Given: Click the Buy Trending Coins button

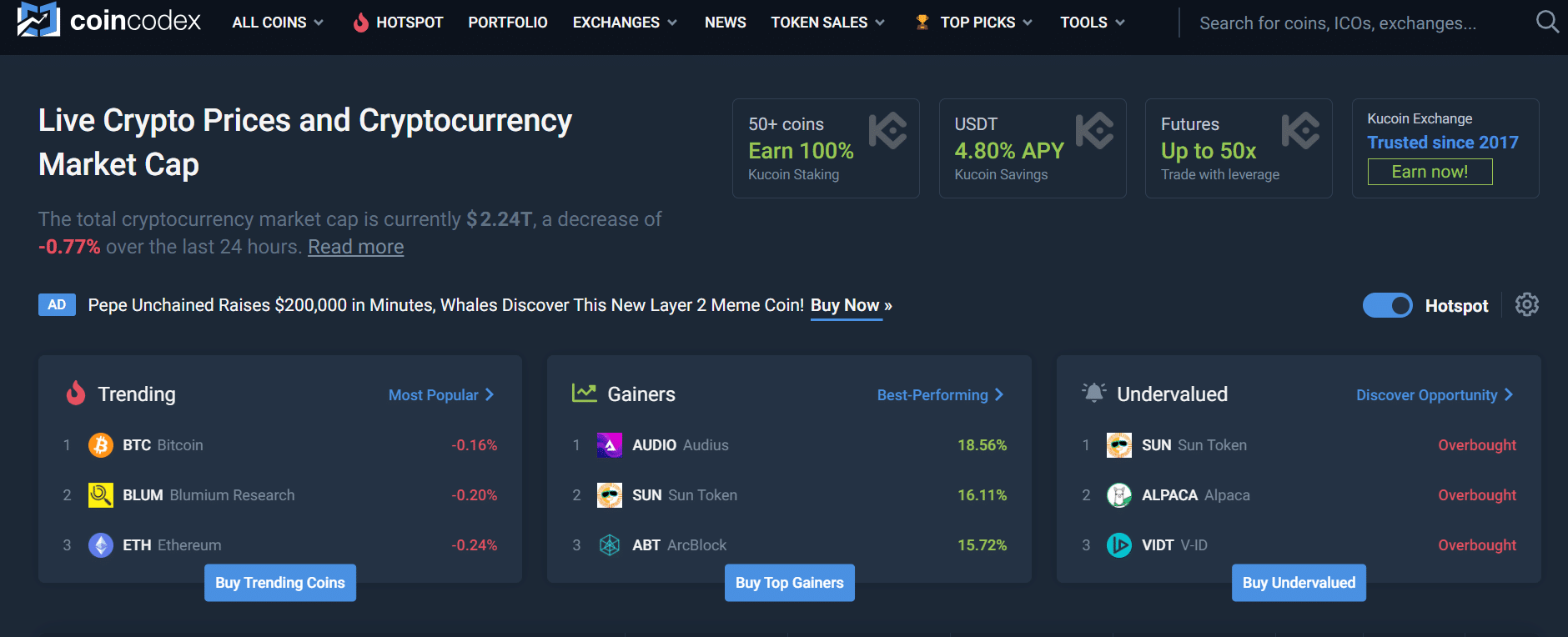Looking at the screenshot, I should [x=280, y=583].
